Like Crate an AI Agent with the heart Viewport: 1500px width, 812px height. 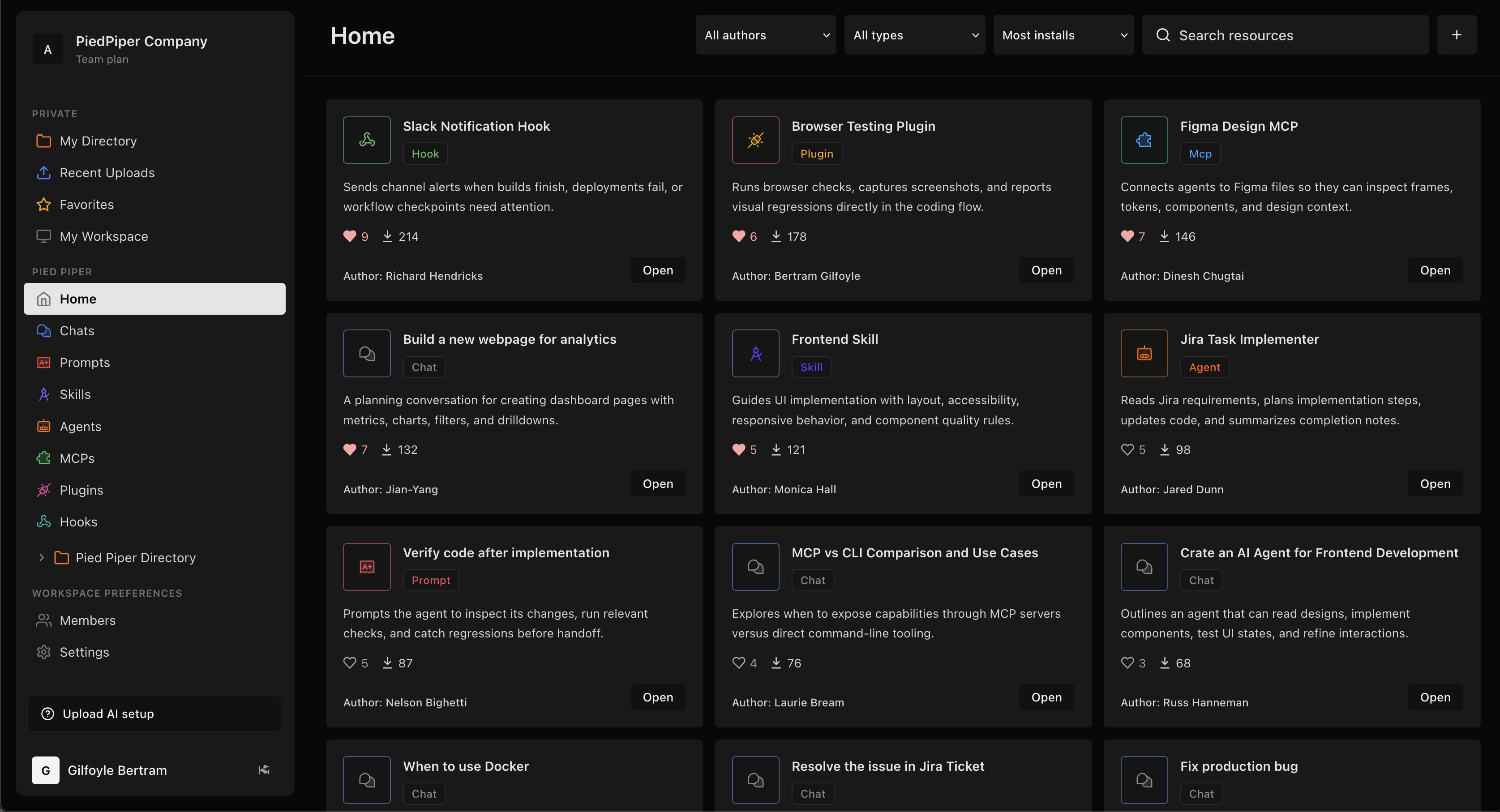[x=1127, y=663]
